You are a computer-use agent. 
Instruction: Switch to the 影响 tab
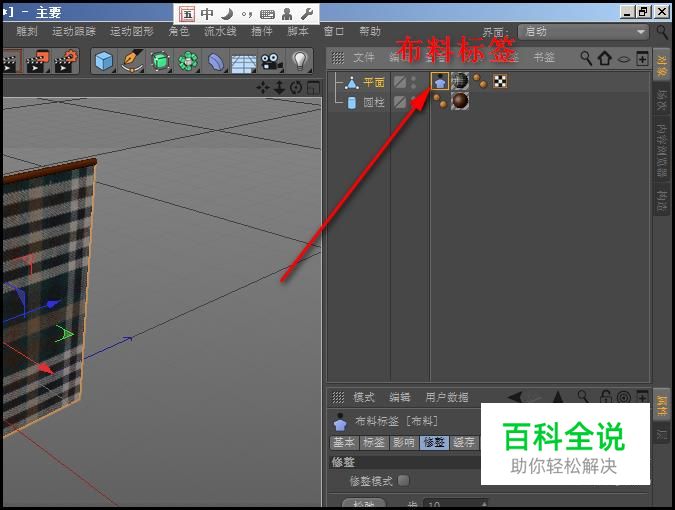point(404,442)
